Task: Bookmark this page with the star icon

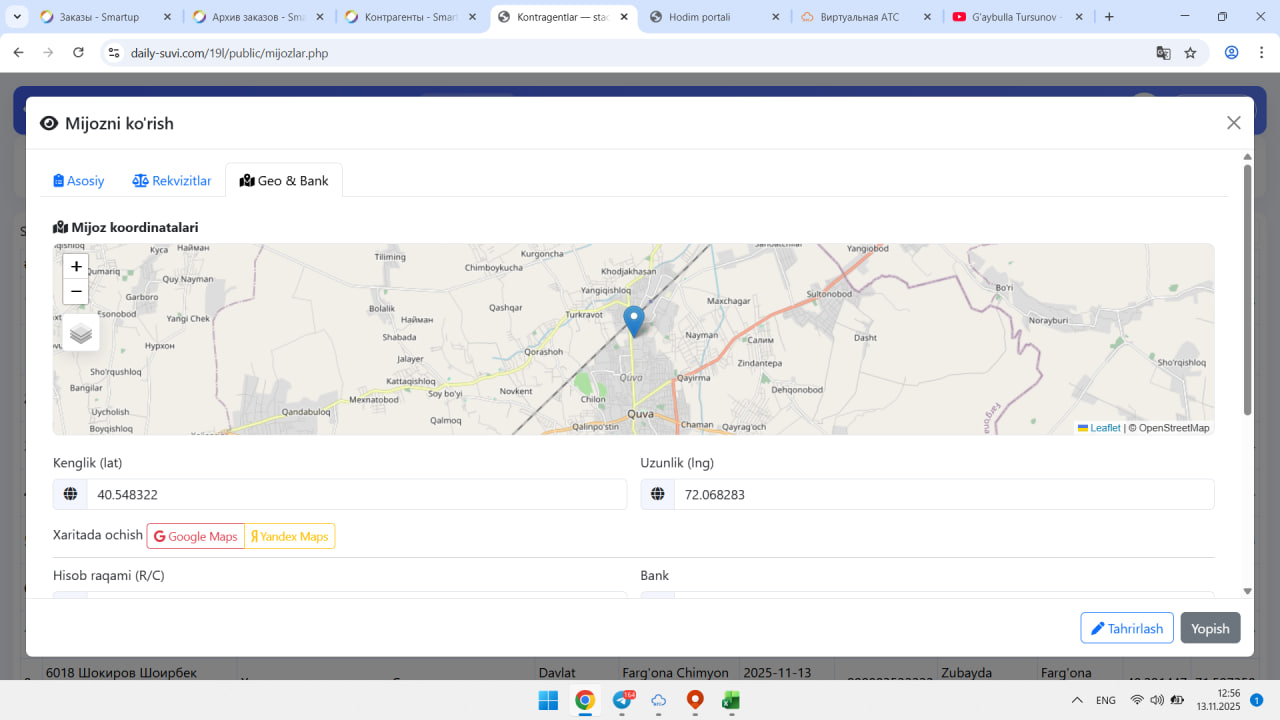Action: coord(1190,53)
